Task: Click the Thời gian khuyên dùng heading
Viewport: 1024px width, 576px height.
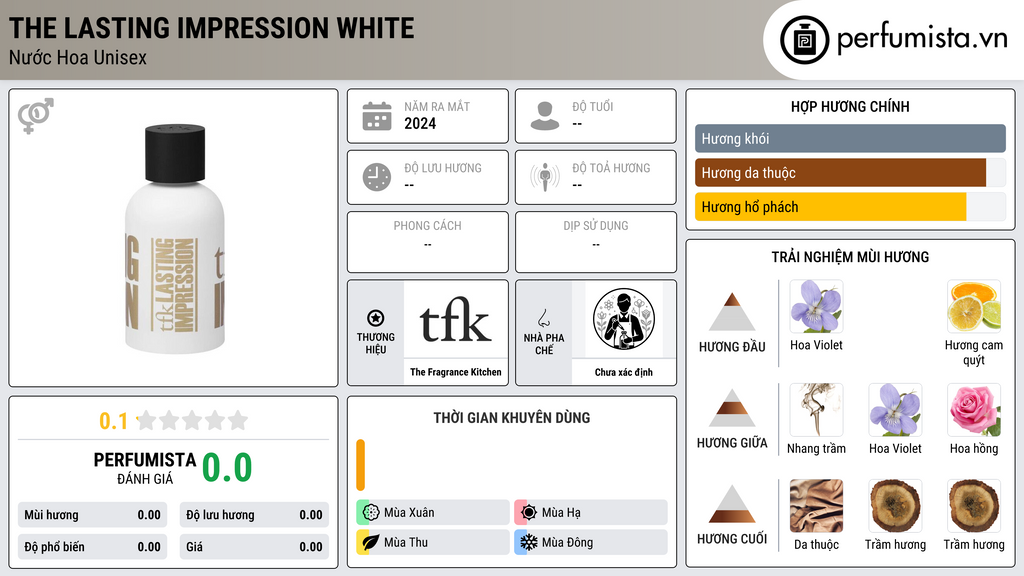Action: 512,417
